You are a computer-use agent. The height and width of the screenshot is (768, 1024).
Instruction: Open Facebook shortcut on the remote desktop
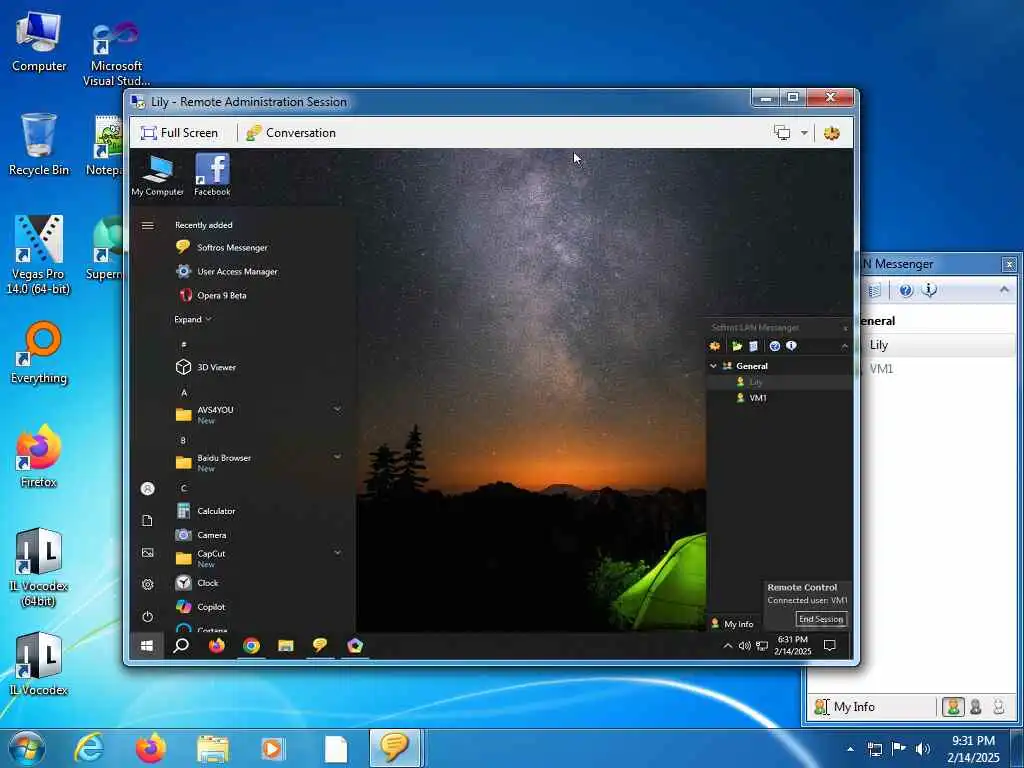click(x=212, y=175)
